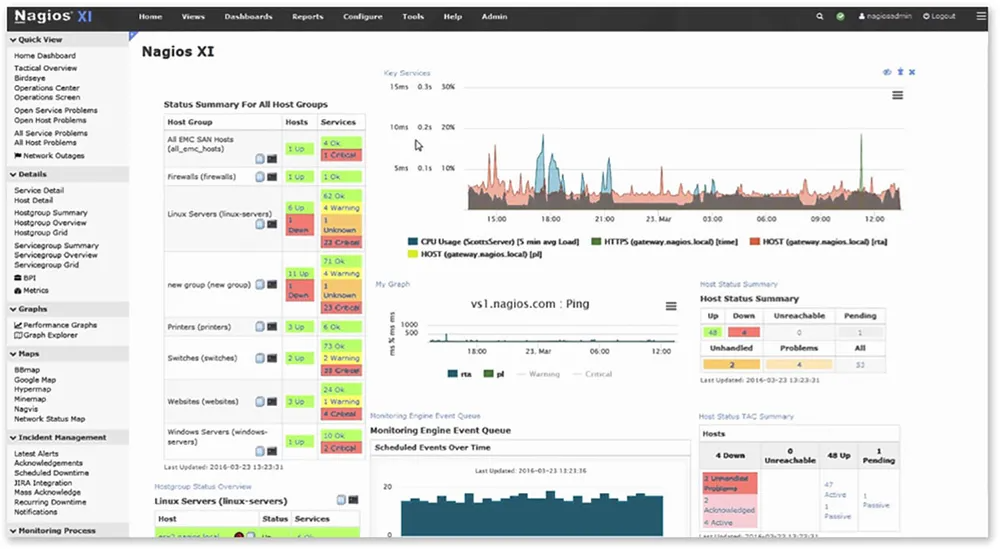Click the terminal icon beside Firewalls host group
Screen dimensions: 1000x549
coord(272,177)
